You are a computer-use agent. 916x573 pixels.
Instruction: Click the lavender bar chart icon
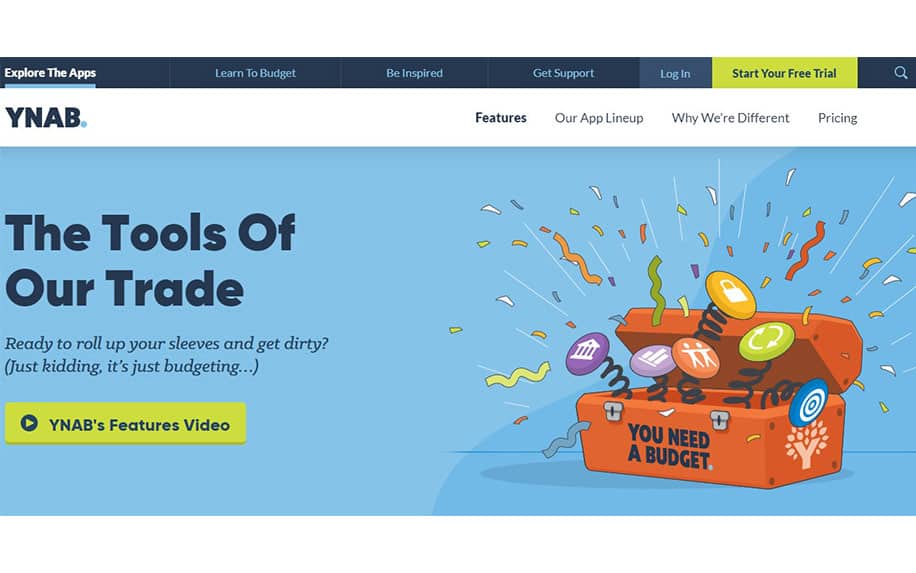(x=653, y=360)
